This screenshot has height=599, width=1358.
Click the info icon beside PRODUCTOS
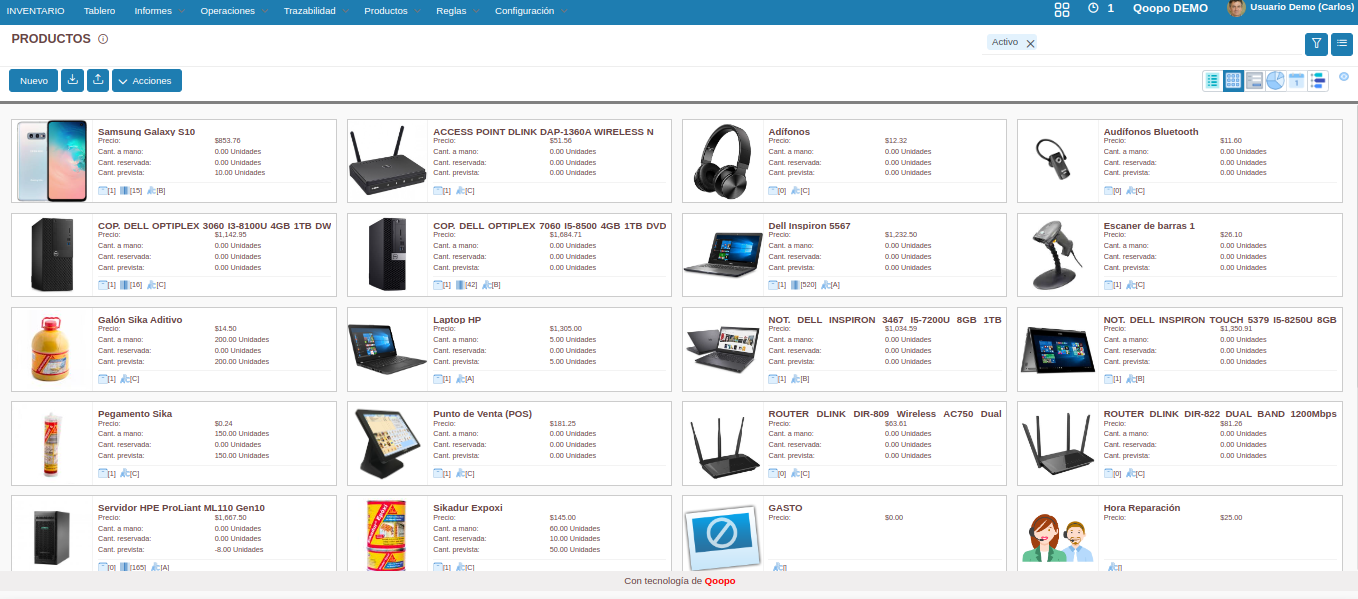[103, 39]
